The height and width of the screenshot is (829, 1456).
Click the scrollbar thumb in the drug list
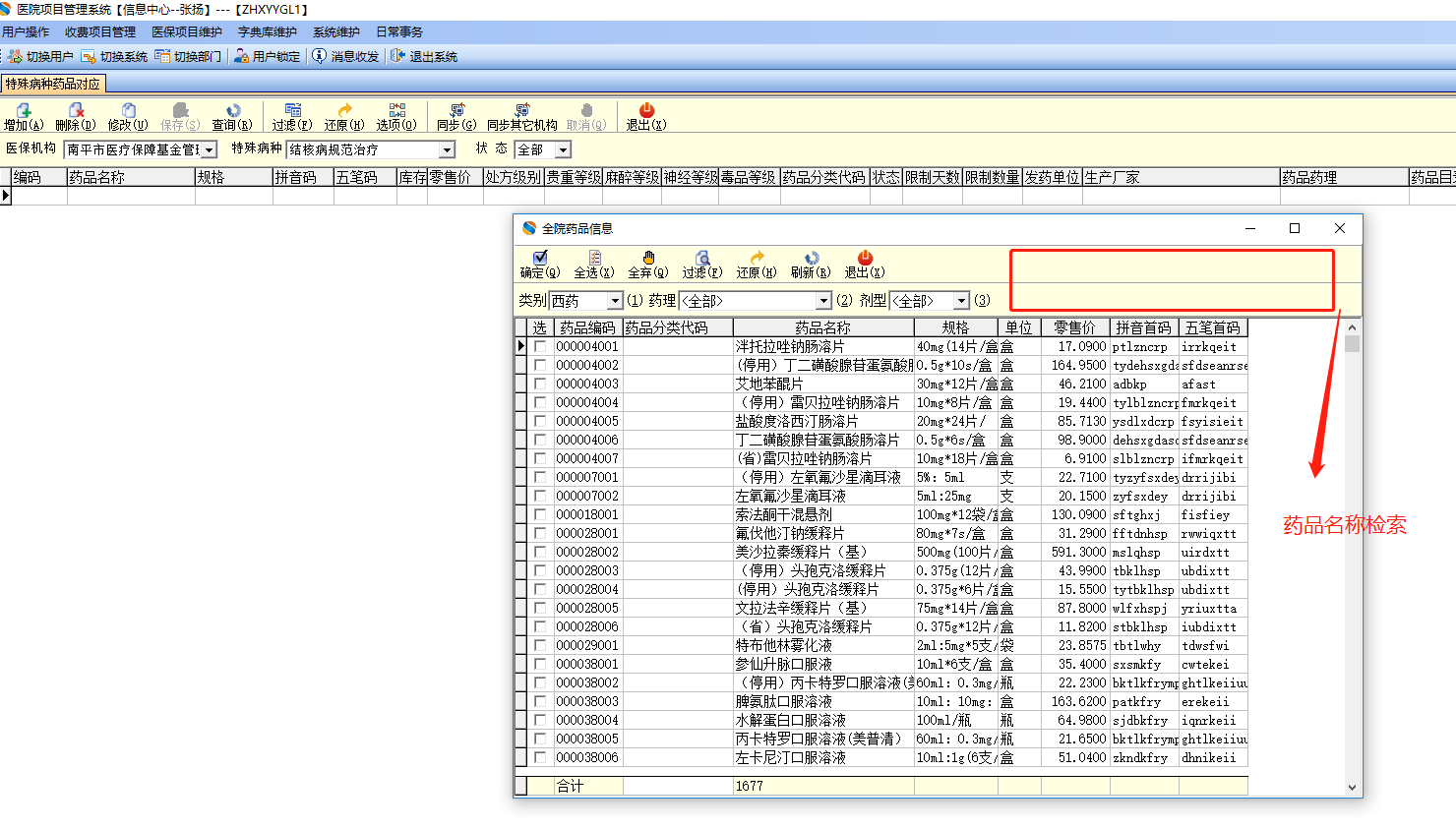[x=1353, y=343]
